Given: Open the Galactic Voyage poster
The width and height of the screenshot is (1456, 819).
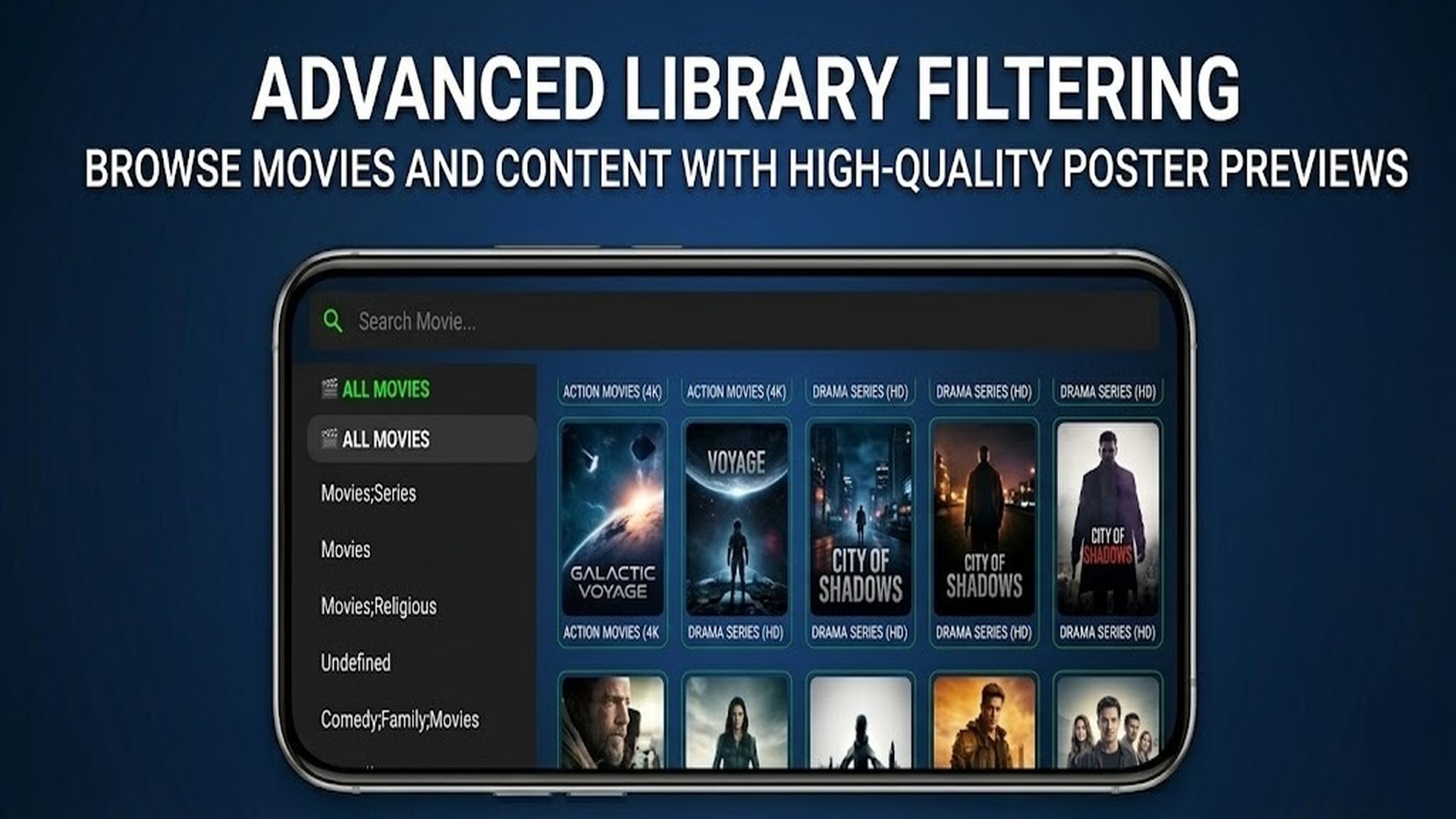Looking at the screenshot, I should click(613, 519).
